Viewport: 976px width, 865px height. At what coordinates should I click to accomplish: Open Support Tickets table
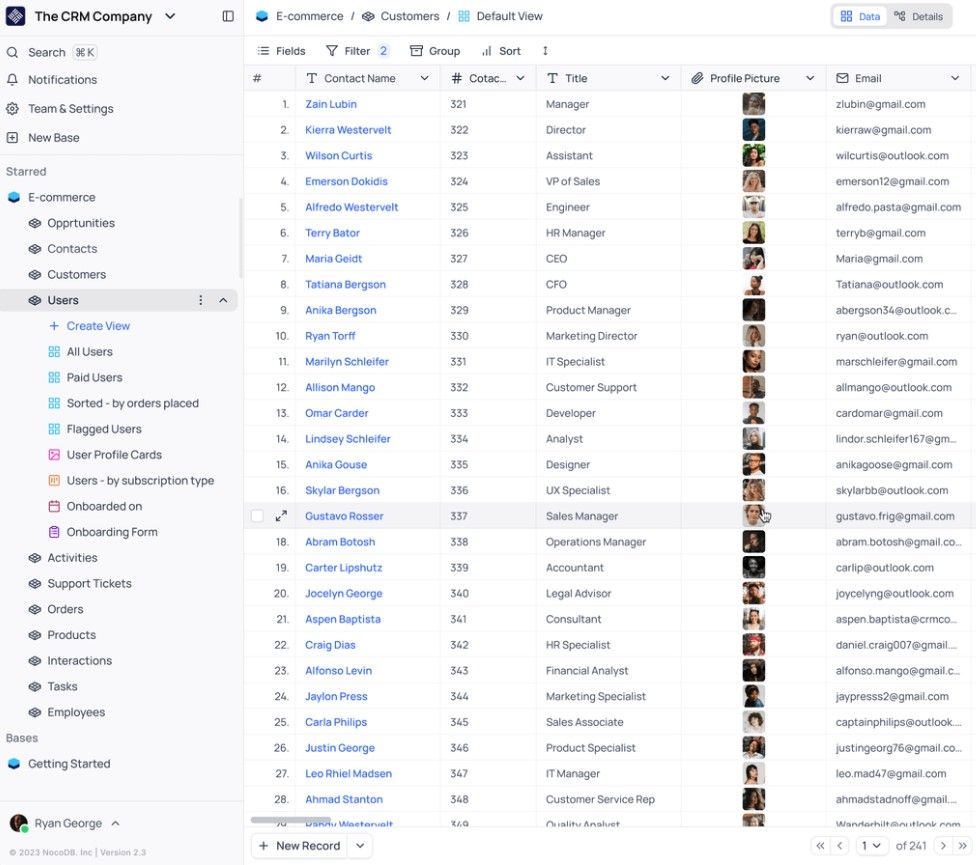(89, 584)
